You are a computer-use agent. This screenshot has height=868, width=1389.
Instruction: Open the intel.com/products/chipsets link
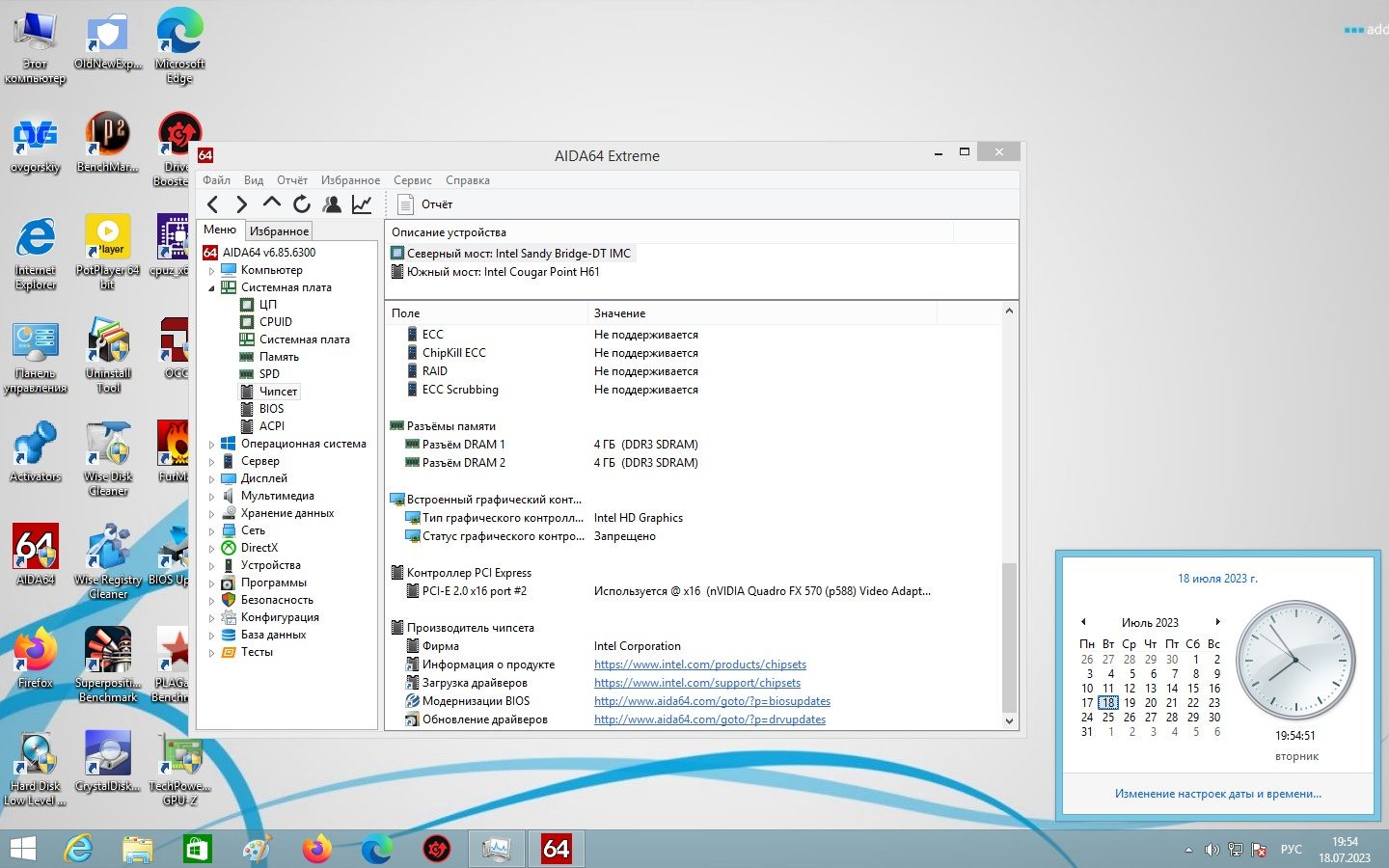pyautogui.click(x=700, y=665)
